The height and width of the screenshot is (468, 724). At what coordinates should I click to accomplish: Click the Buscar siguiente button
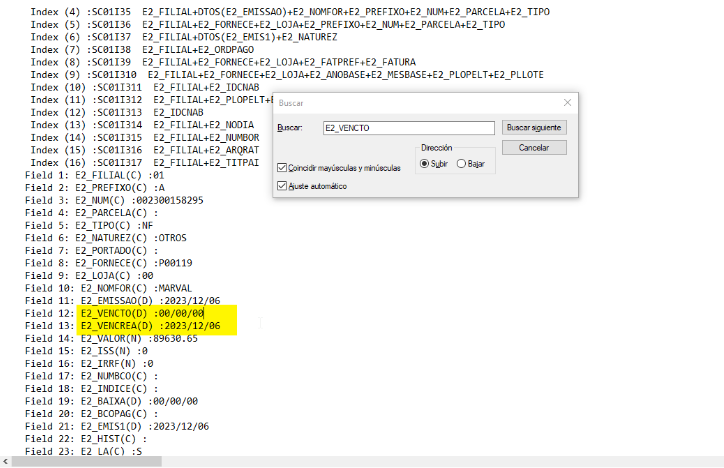click(534, 128)
